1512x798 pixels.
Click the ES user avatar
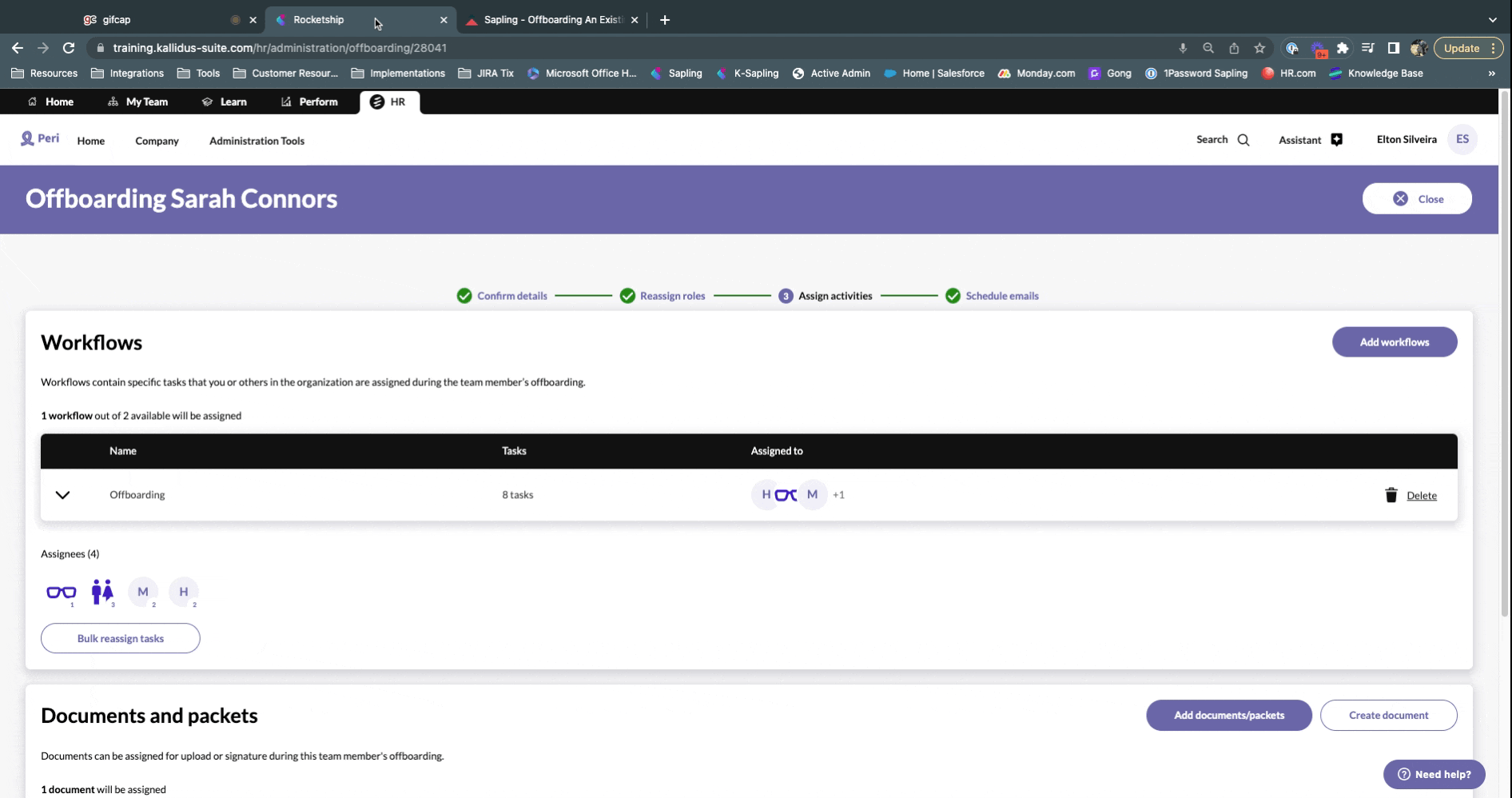(1462, 139)
